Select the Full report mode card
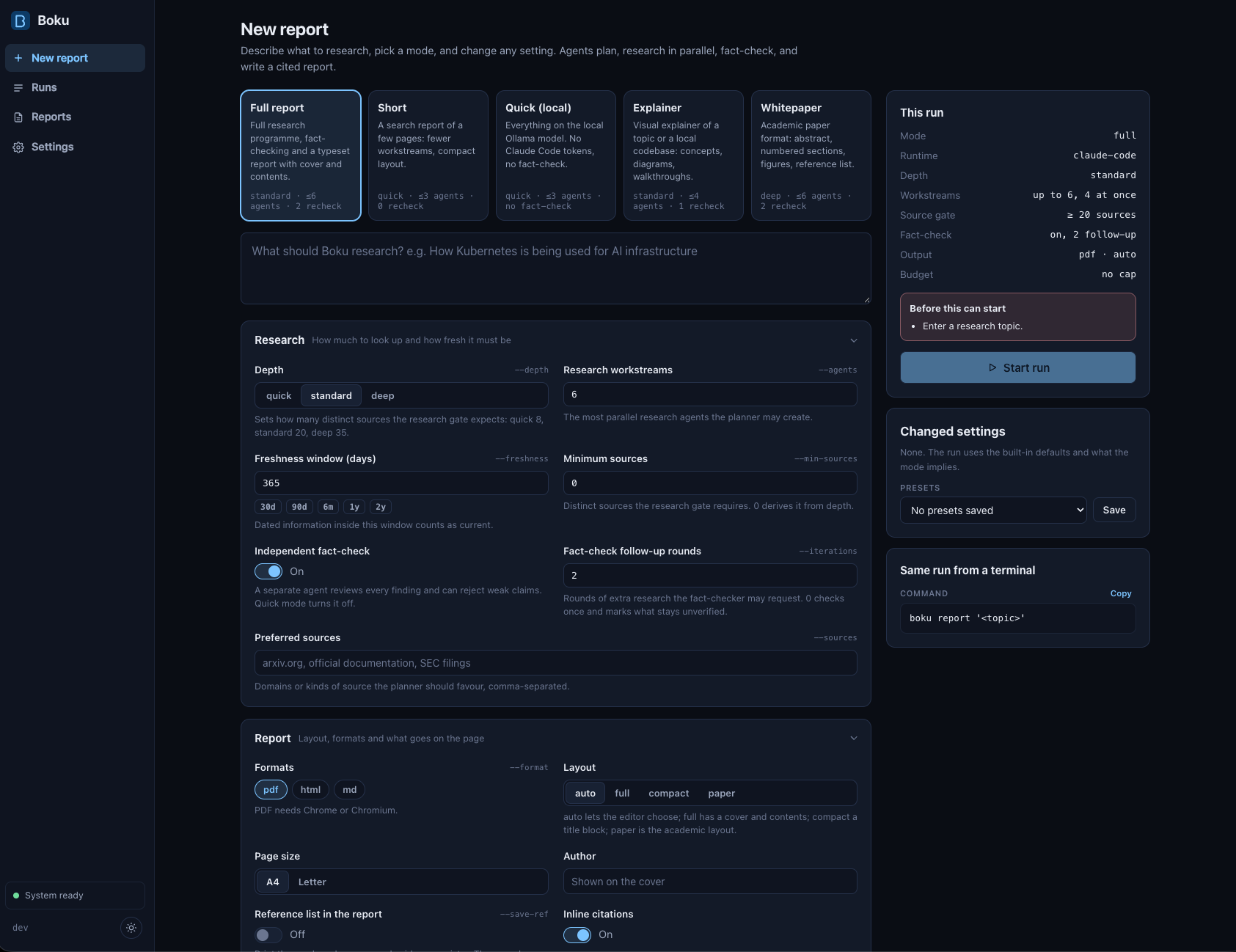 301,155
